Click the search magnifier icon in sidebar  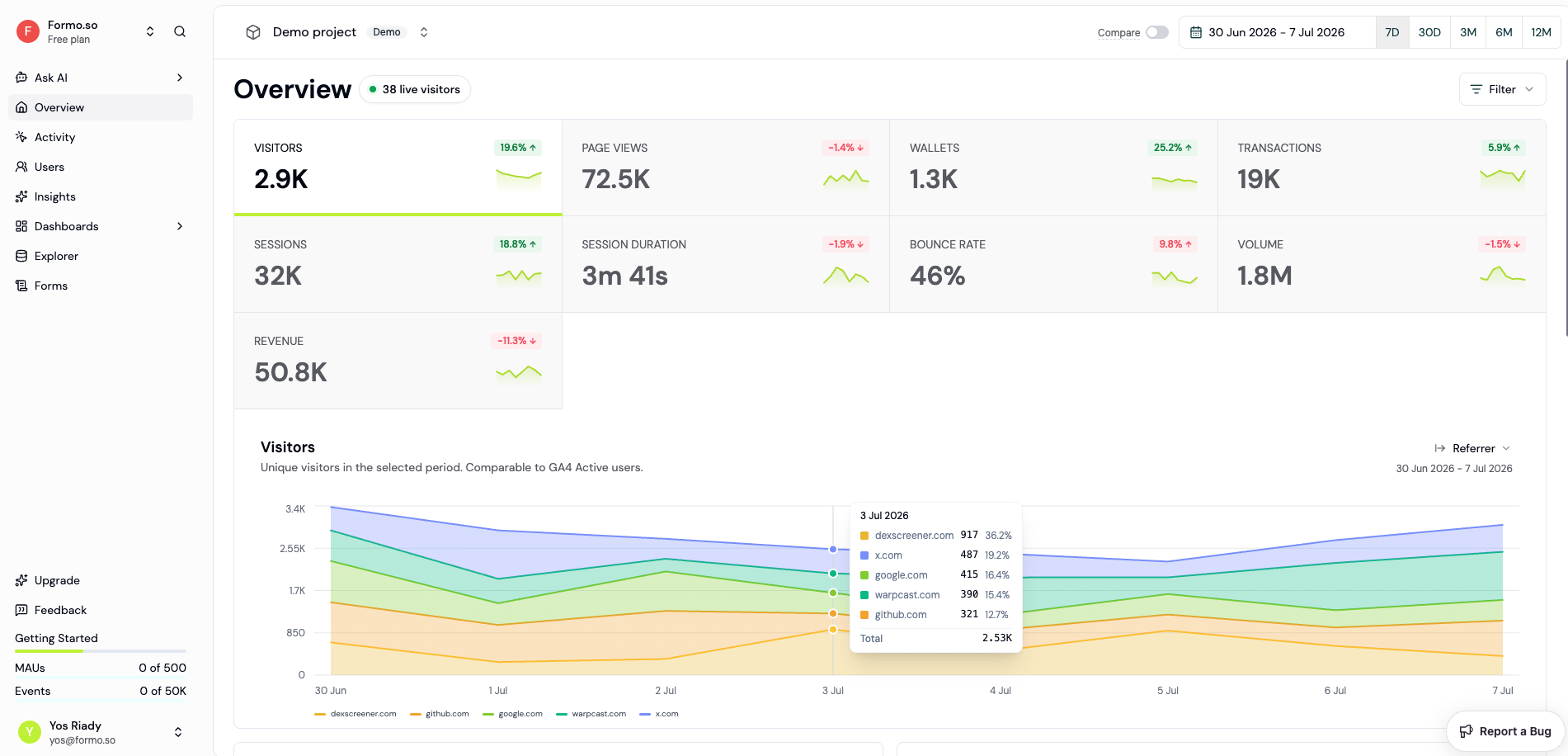click(180, 32)
